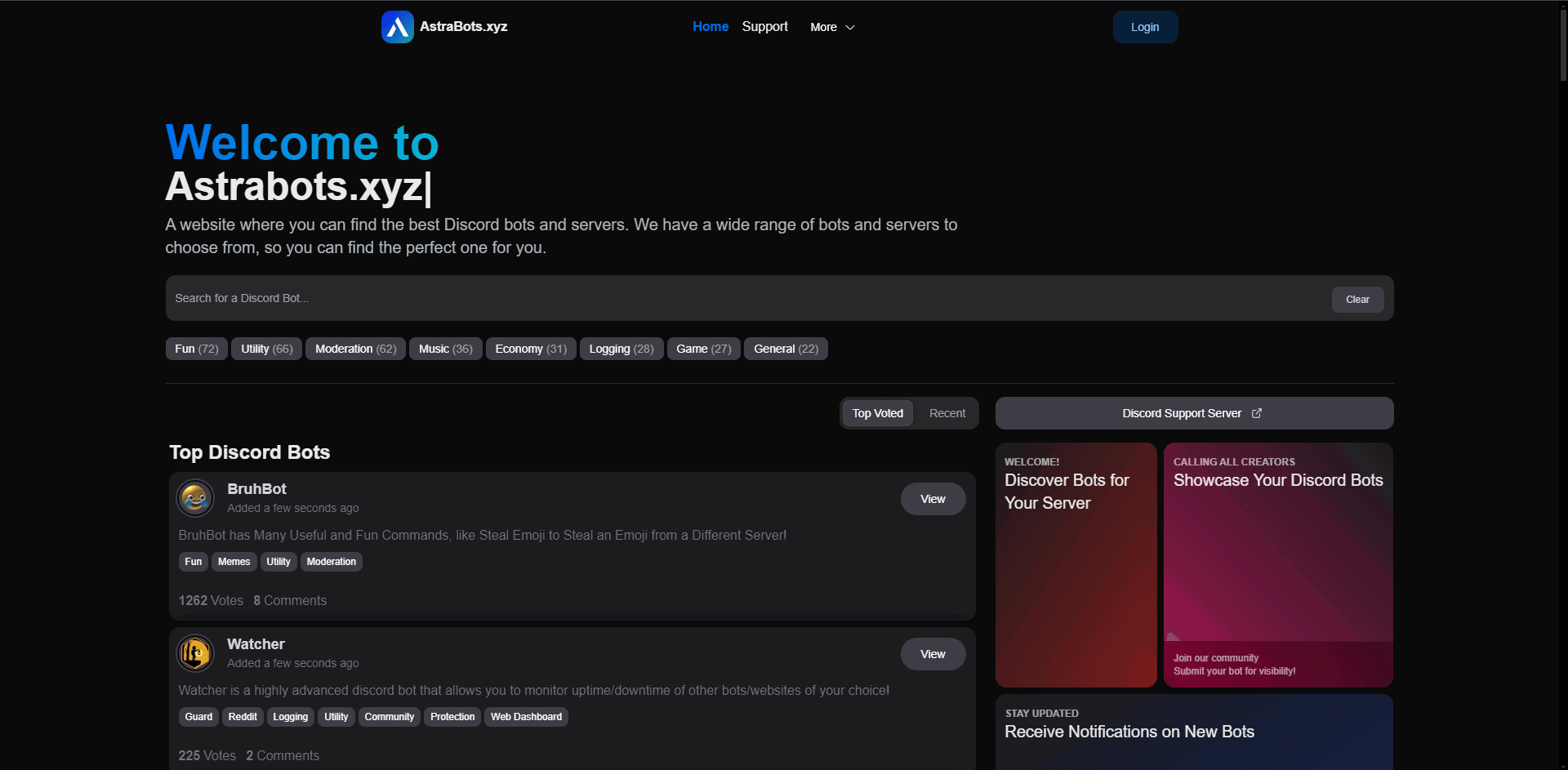Open the Watcher title link
Viewport: 1568px width, 770px height.
[x=256, y=644]
